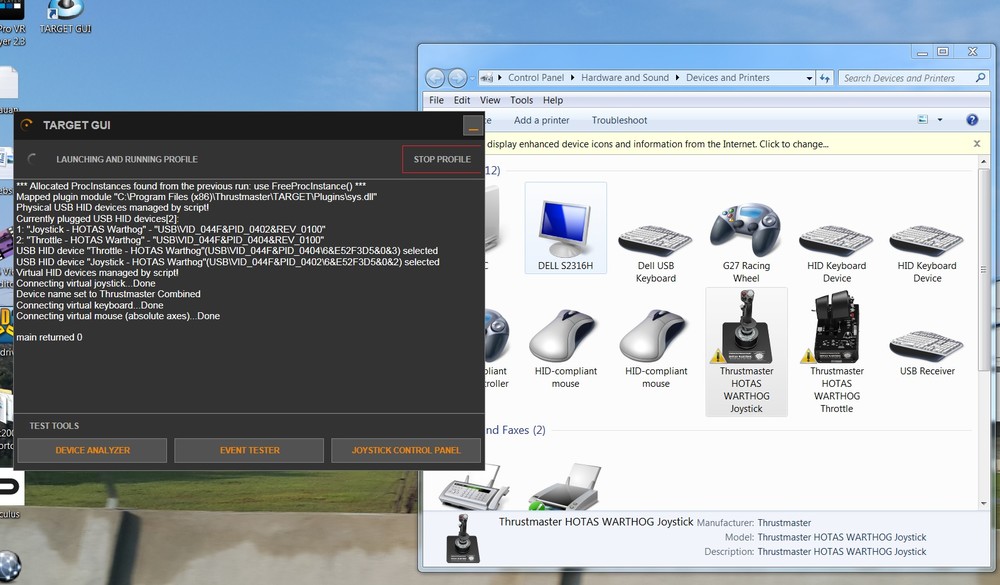This screenshot has height=585, width=1000.
Task: Expand the arrow after Control Panel breadcrumb
Action: [573, 78]
